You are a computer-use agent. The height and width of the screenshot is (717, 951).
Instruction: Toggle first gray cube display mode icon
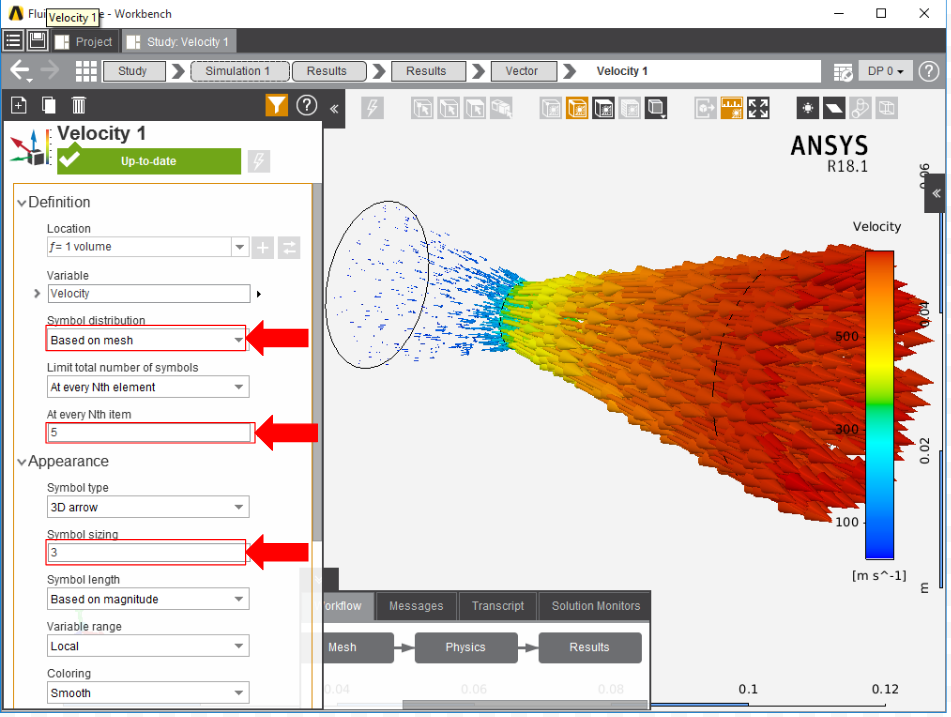(551, 109)
